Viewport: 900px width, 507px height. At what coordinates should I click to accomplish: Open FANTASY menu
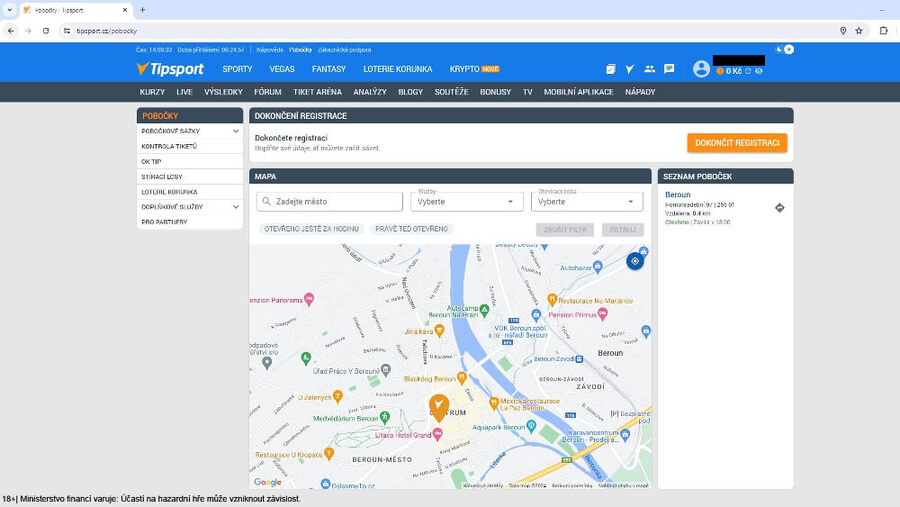329,69
